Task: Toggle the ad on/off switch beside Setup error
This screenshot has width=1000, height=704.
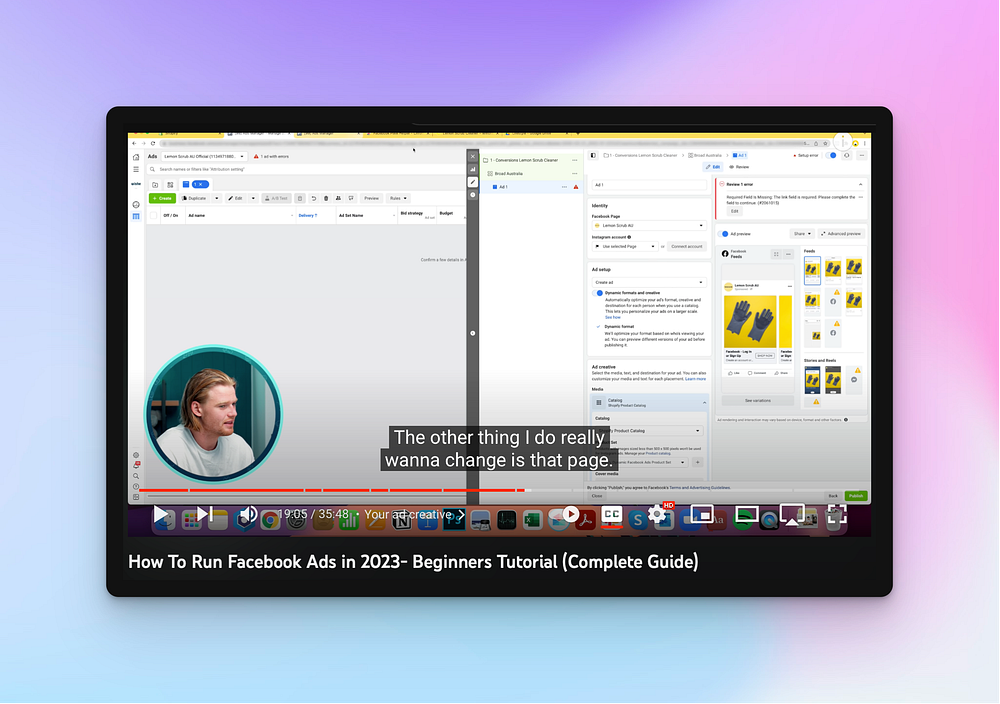Action: coord(832,156)
